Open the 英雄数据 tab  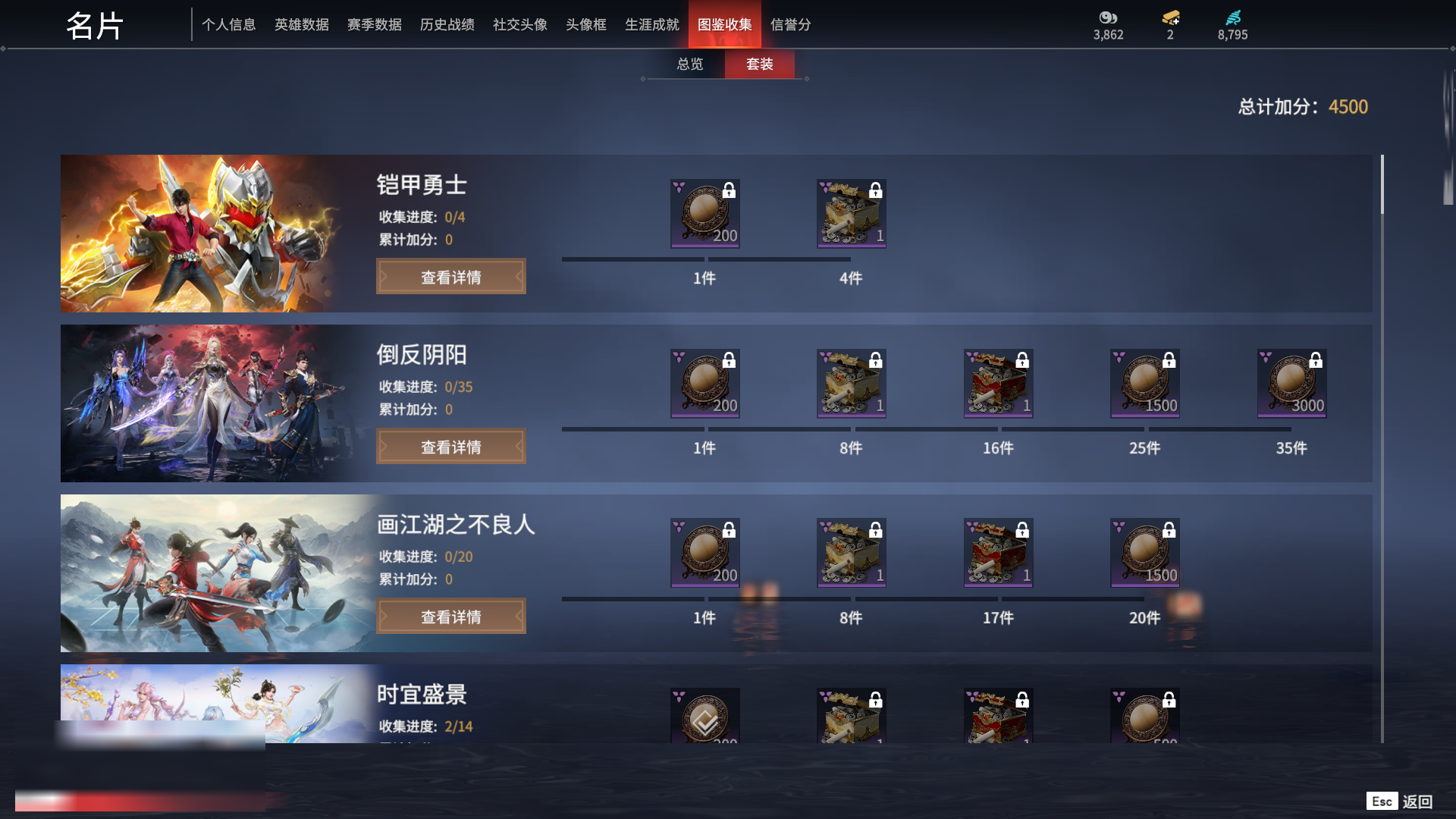pos(302,25)
